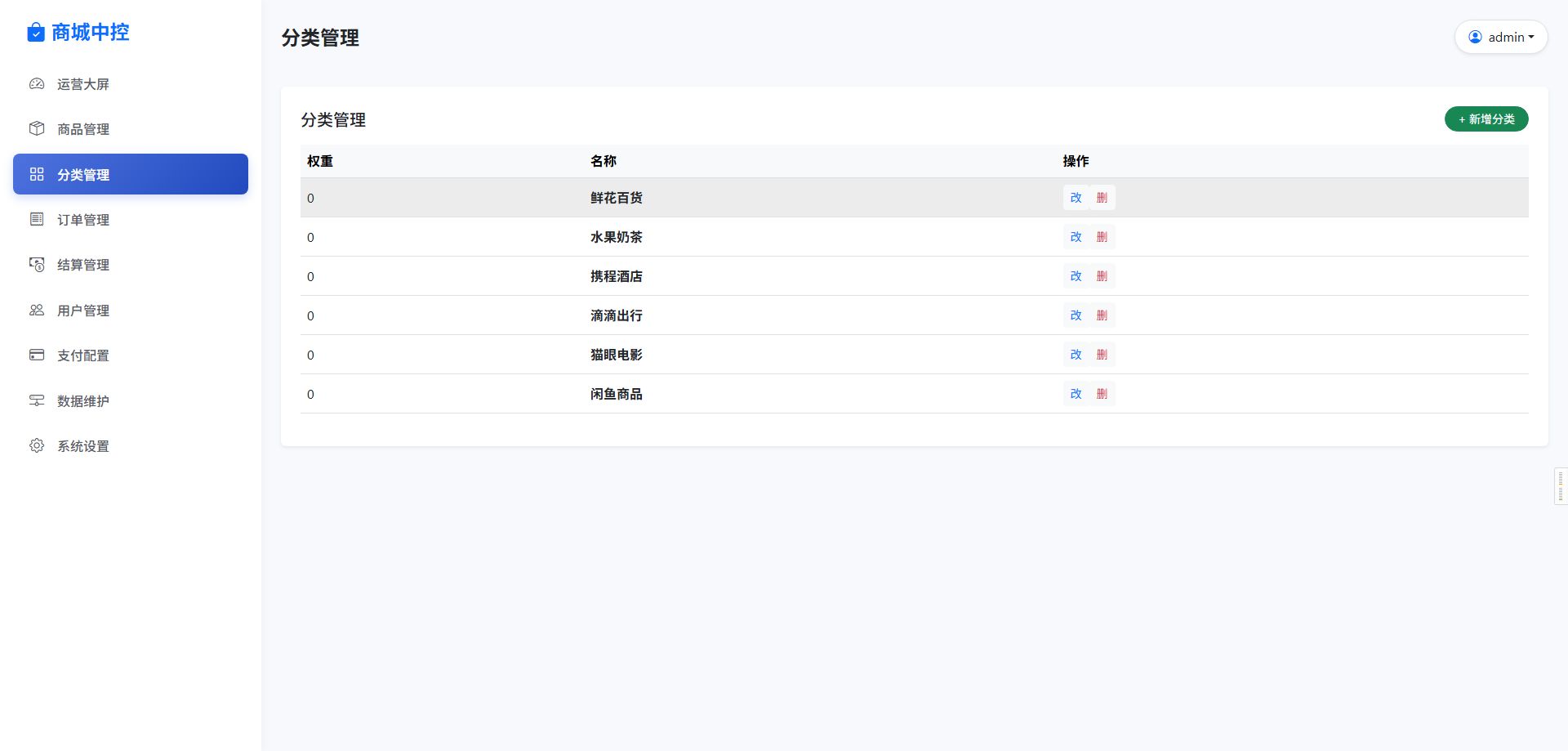This screenshot has height=751, width=1568.
Task: Delete the 滴滴出行 category
Action: pos(1102,315)
